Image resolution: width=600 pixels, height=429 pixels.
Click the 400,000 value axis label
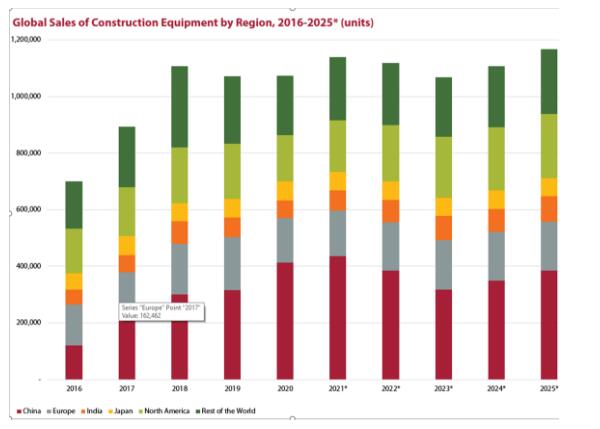28,266
